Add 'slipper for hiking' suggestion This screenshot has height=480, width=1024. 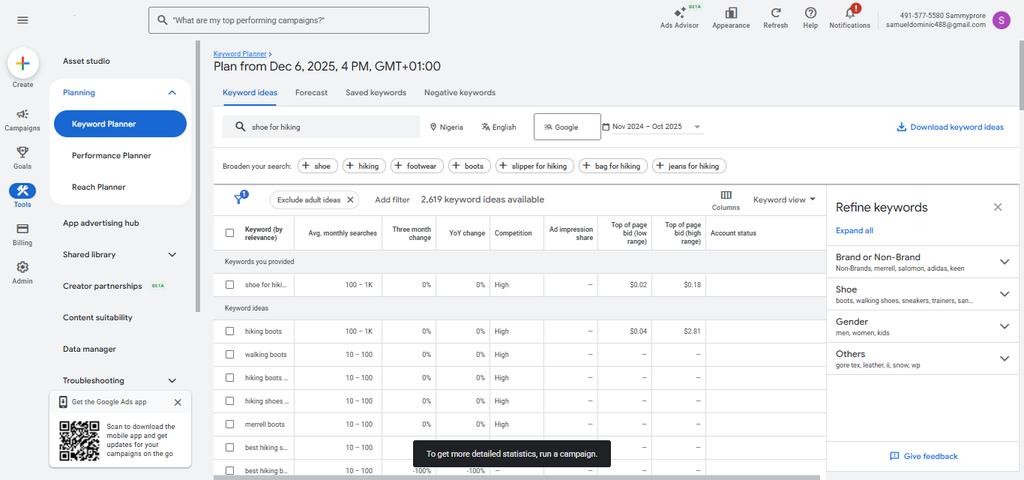pyautogui.click(x=534, y=166)
